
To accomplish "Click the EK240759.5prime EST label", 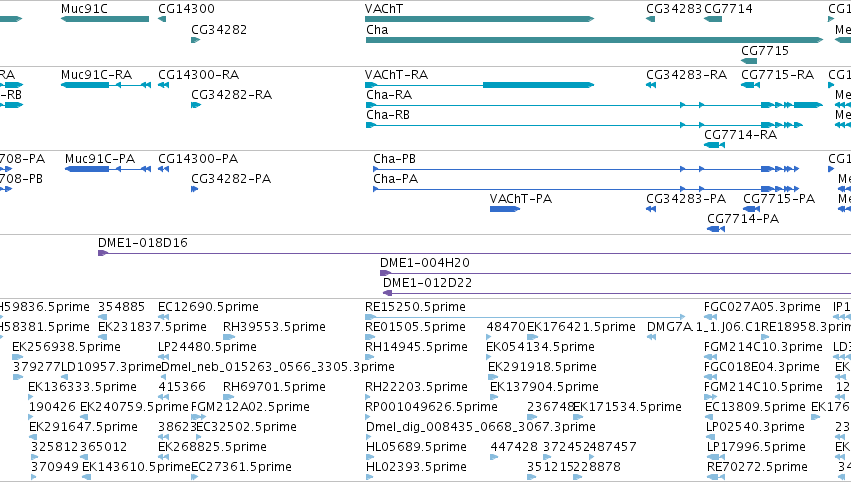I will (x=134, y=407).
